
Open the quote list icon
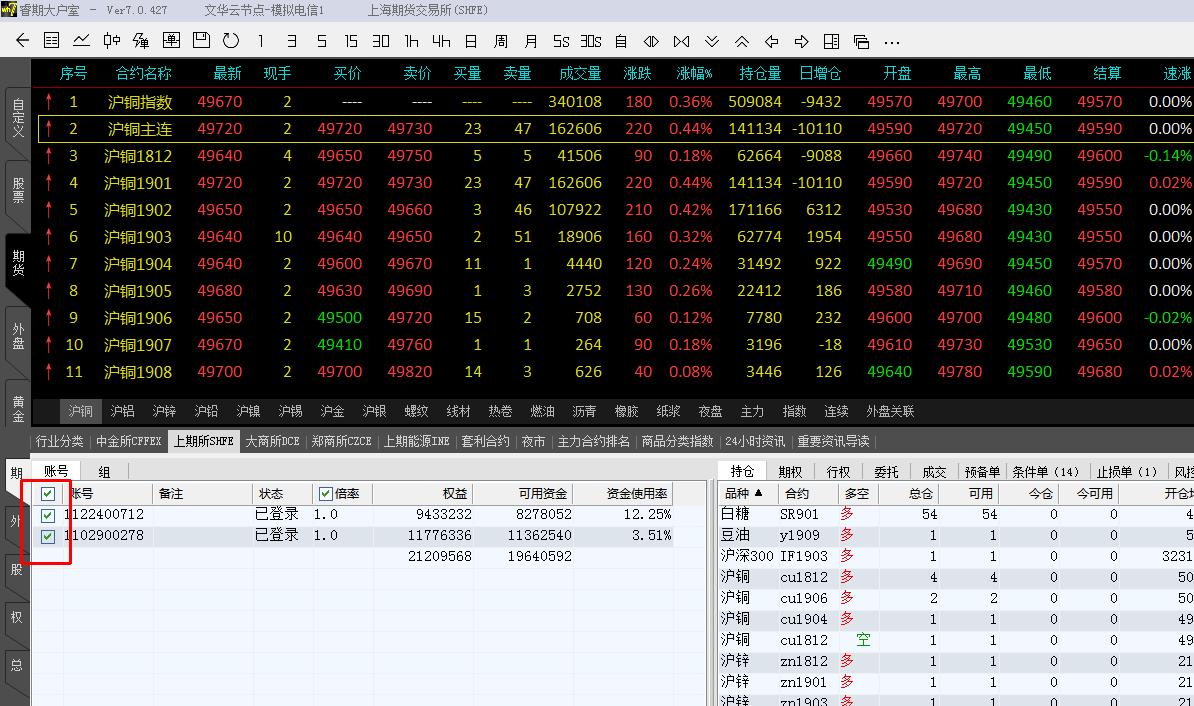coord(52,41)
